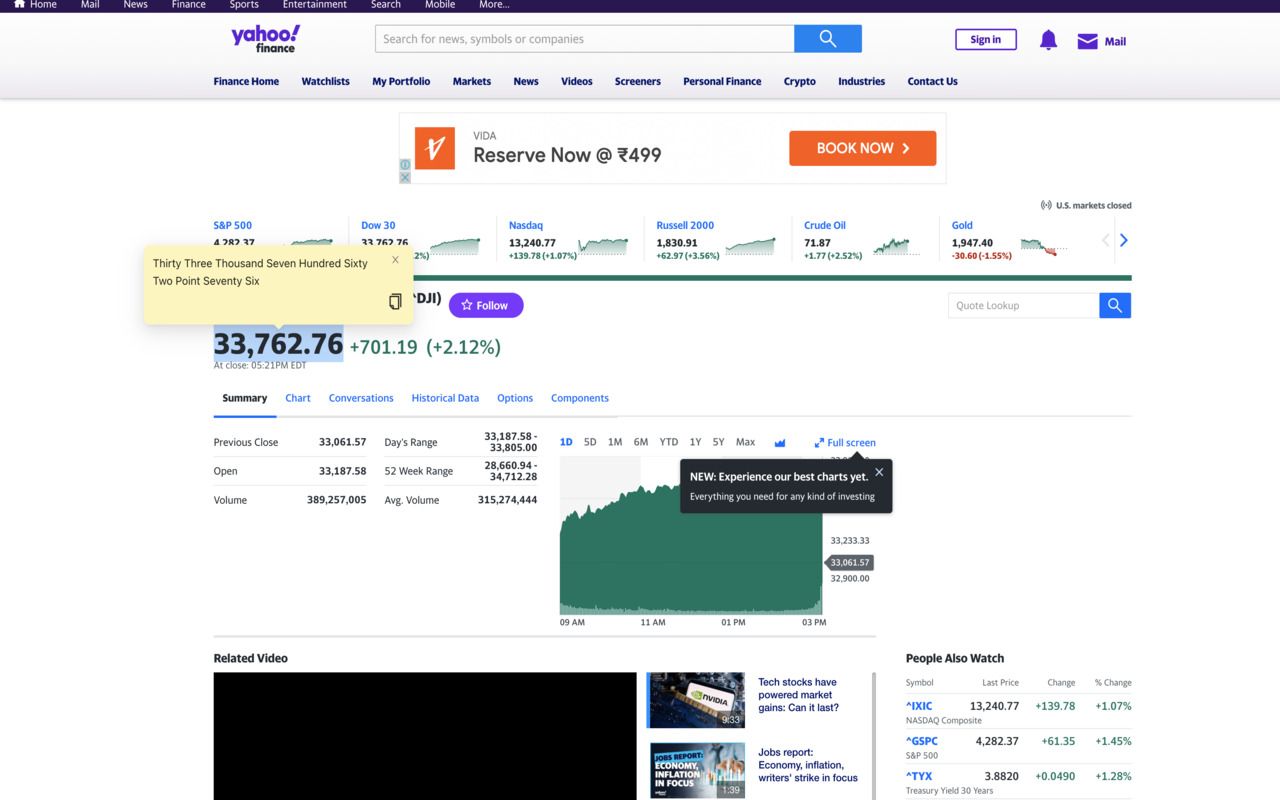This screenshot has height=800, width=1280.
Task: Select the 5D chart range
Action: [x=590, y=442]
